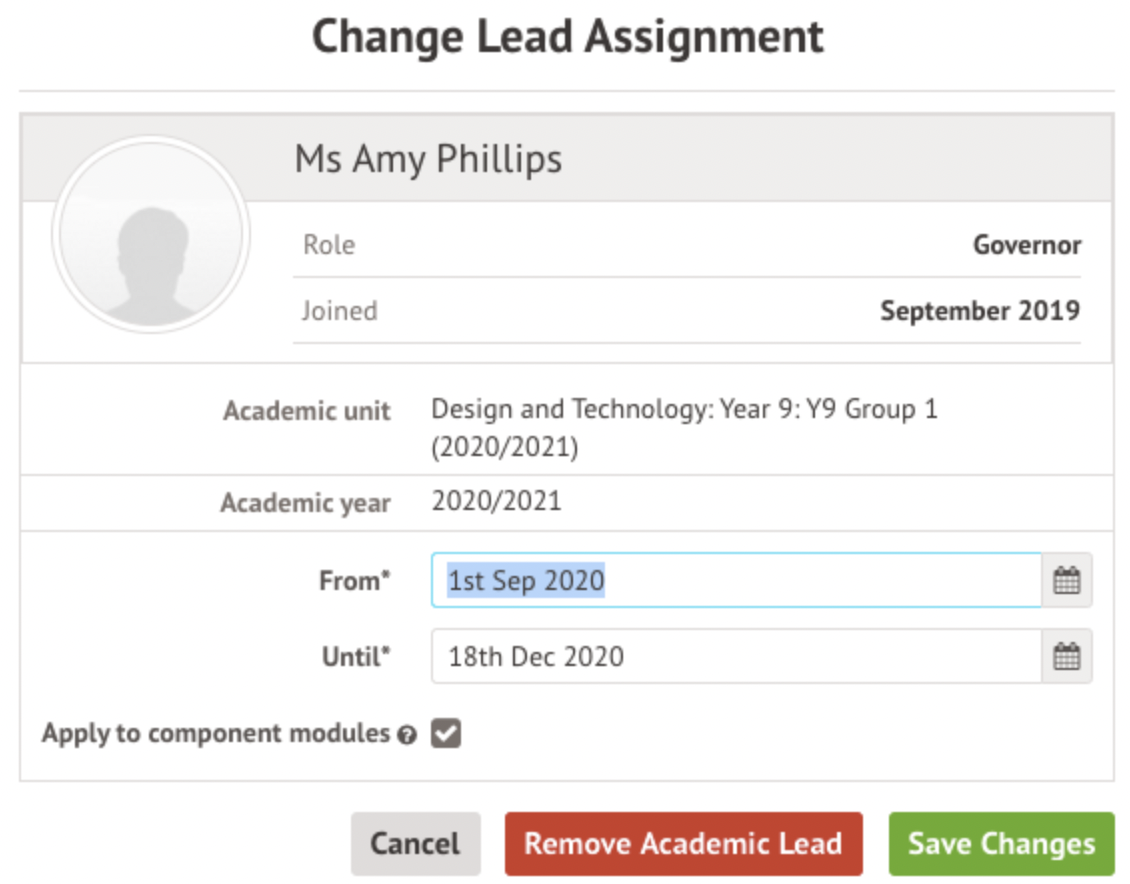Click the 2020/2021 academic year value

(496, 500)
